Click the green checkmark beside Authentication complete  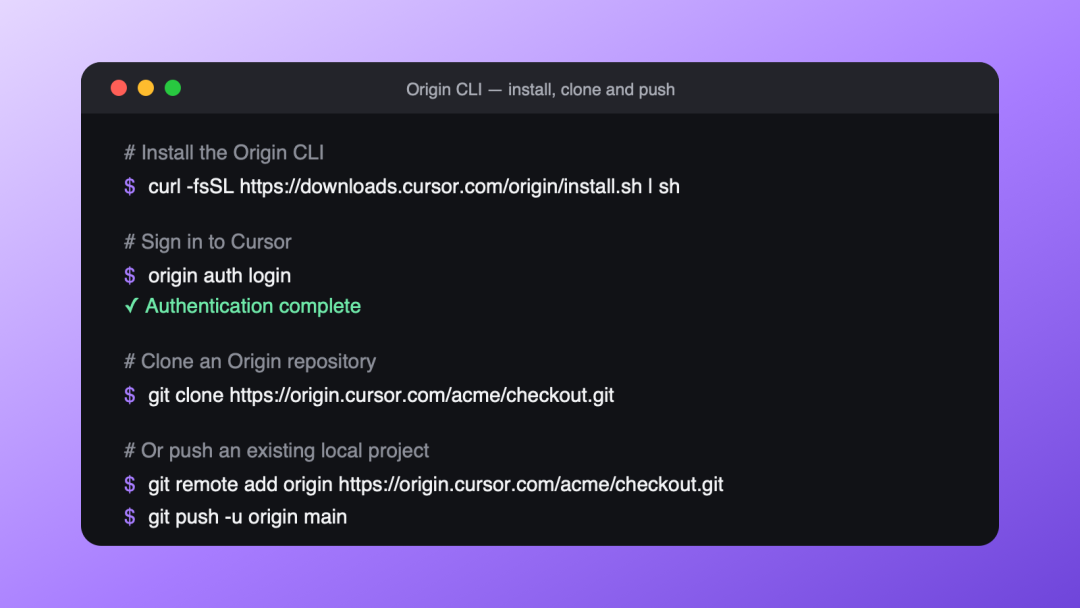[131, 306]
